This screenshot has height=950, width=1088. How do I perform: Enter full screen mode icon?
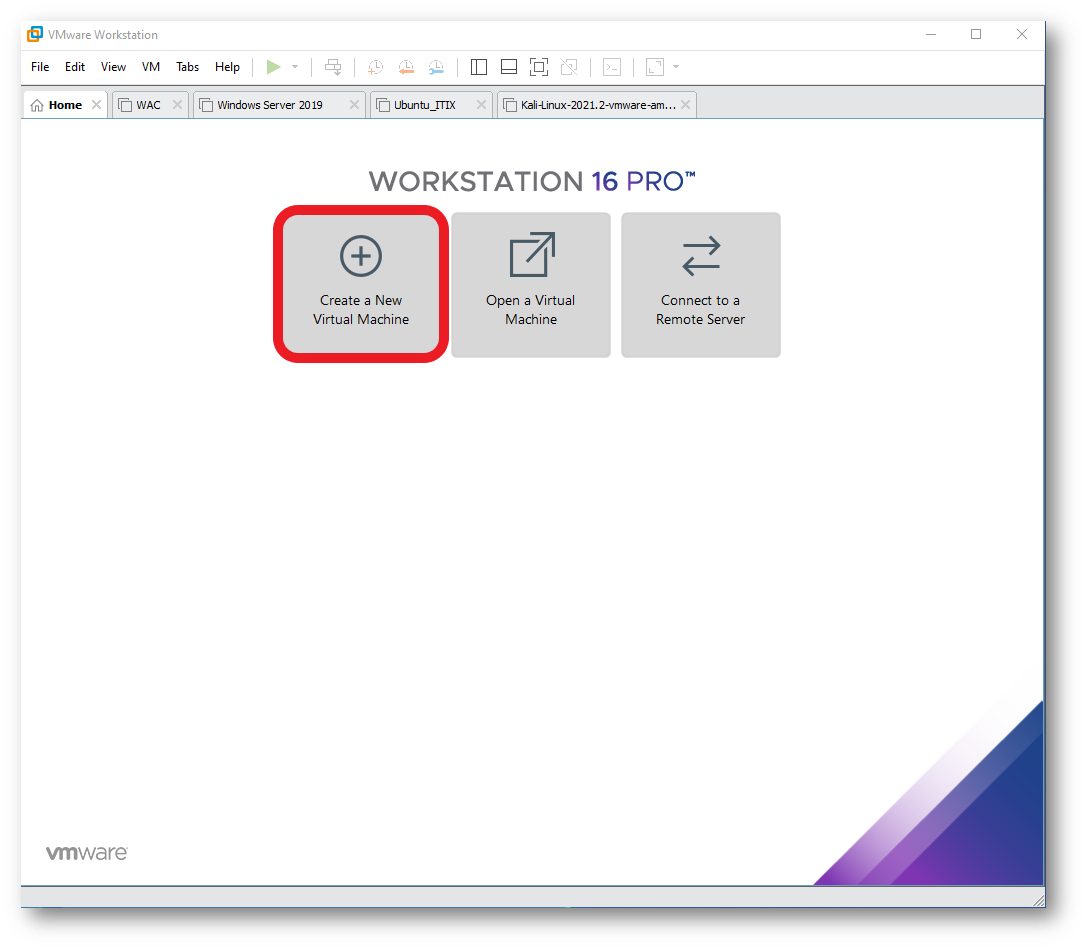[x=538, y=67]
